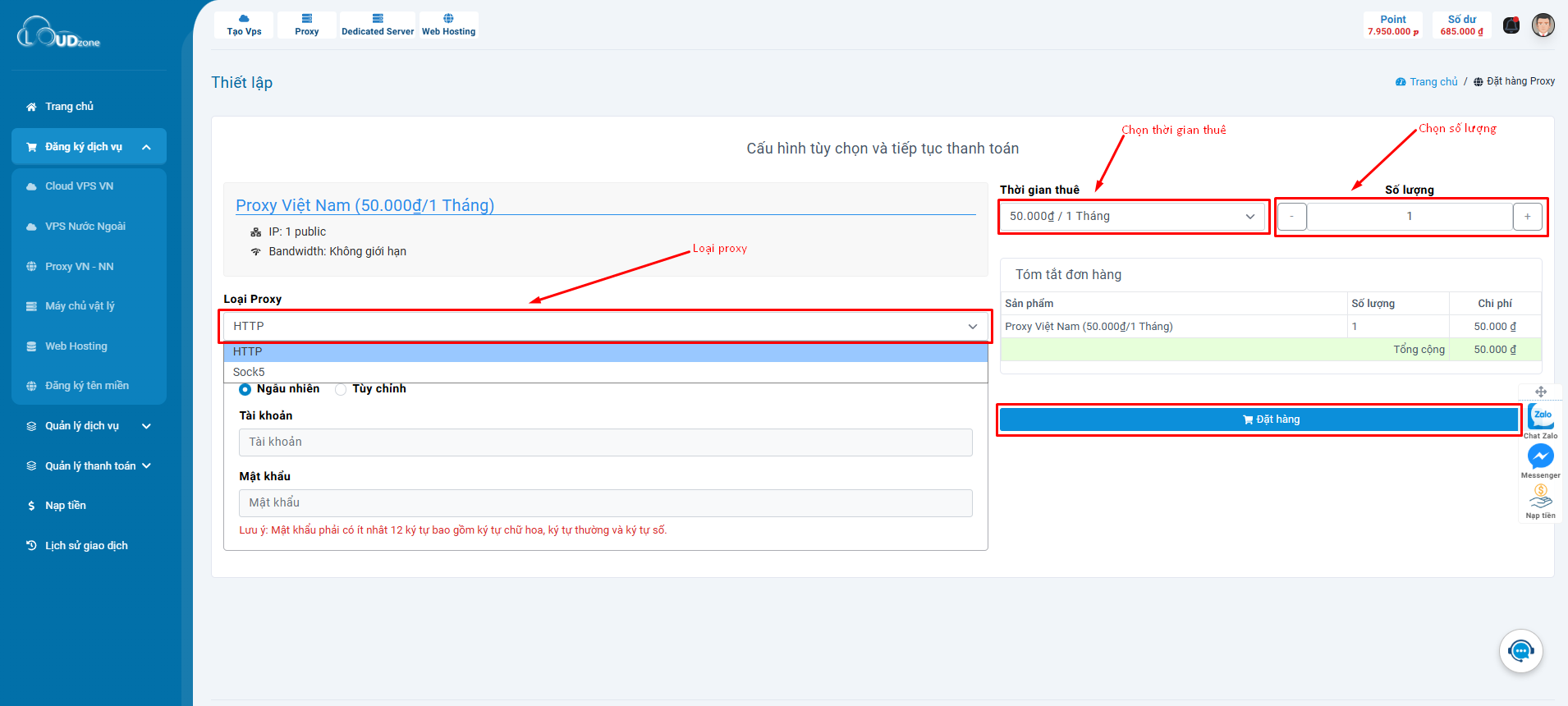The image size is (1568, 706).
Task: Expand the Quản lý dịch vụ menu
Action: coord(89,426)
